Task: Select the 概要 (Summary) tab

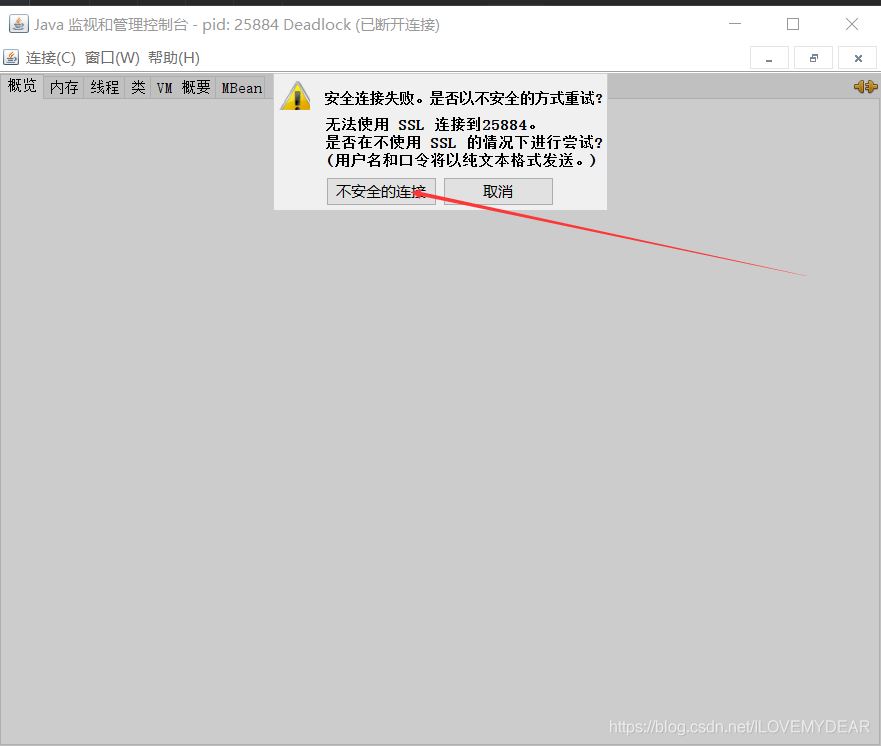Action: pyautogui.click(x=196, y=87)
